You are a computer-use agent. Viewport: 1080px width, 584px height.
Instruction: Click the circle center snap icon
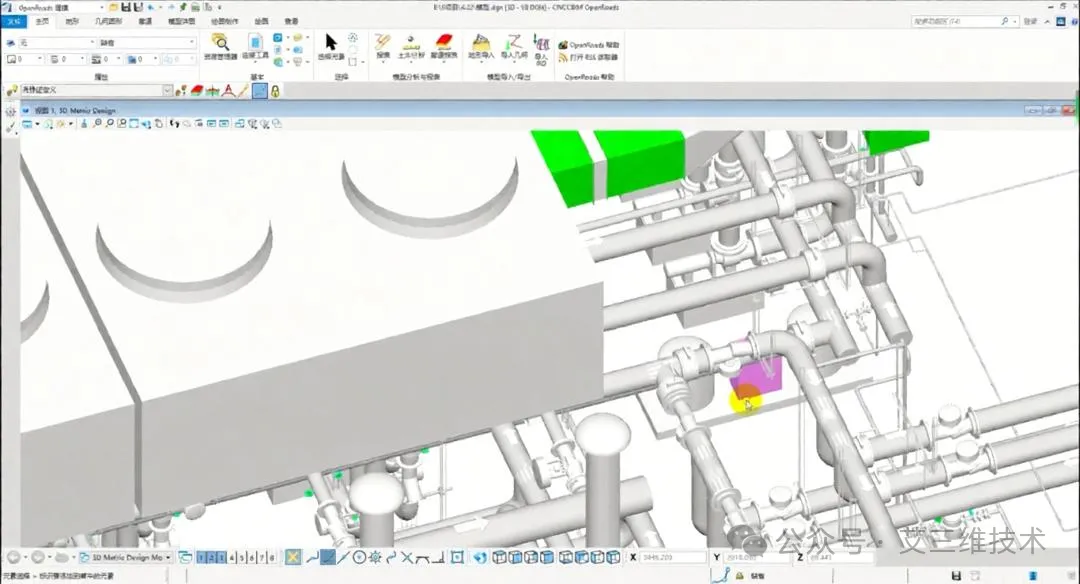coord(359,557)
